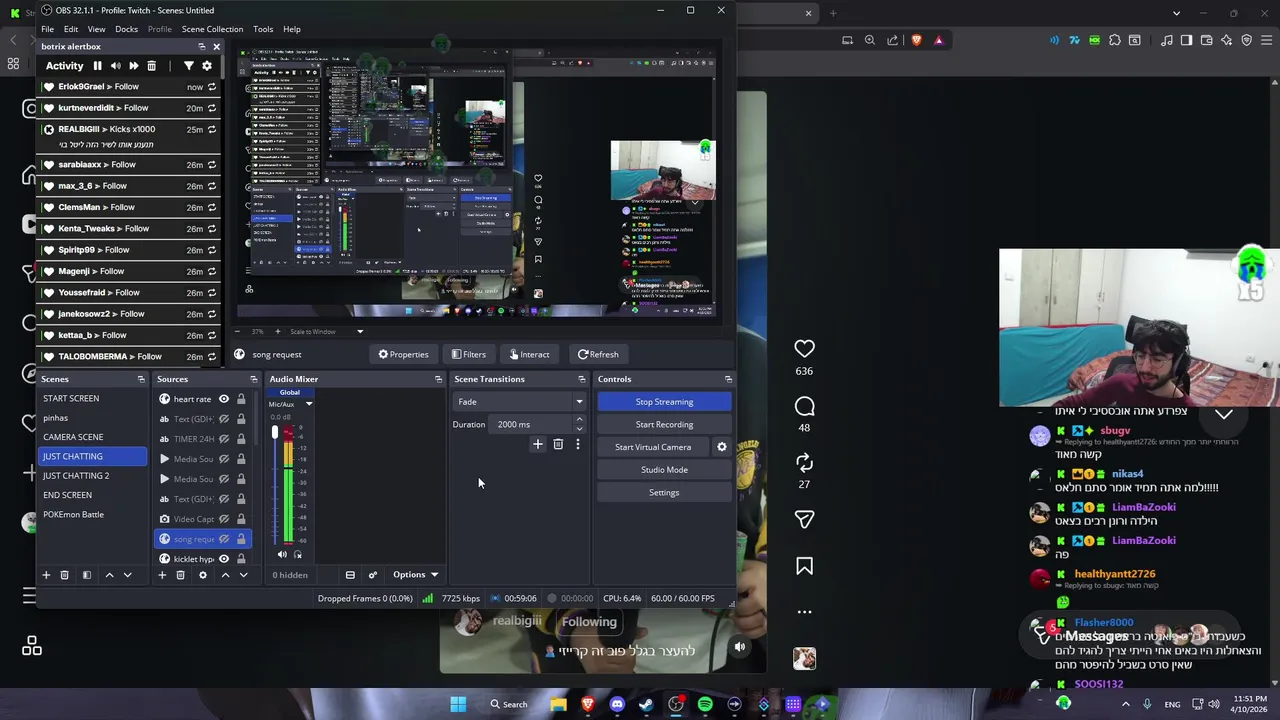The height and width of the screenshot is (720, 1280).
Task: Open the Edit menu
Action: pyautogui.click(x=71, y=29)
